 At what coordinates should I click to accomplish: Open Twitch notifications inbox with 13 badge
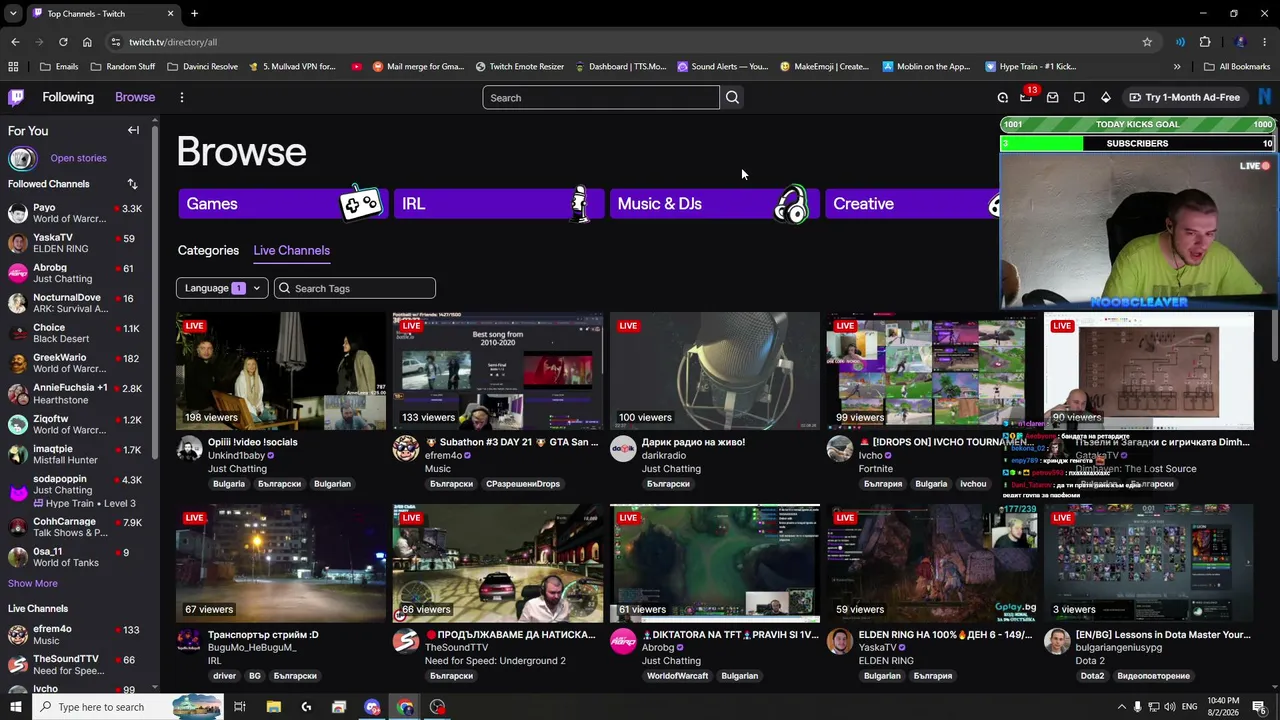point(1026,97)
